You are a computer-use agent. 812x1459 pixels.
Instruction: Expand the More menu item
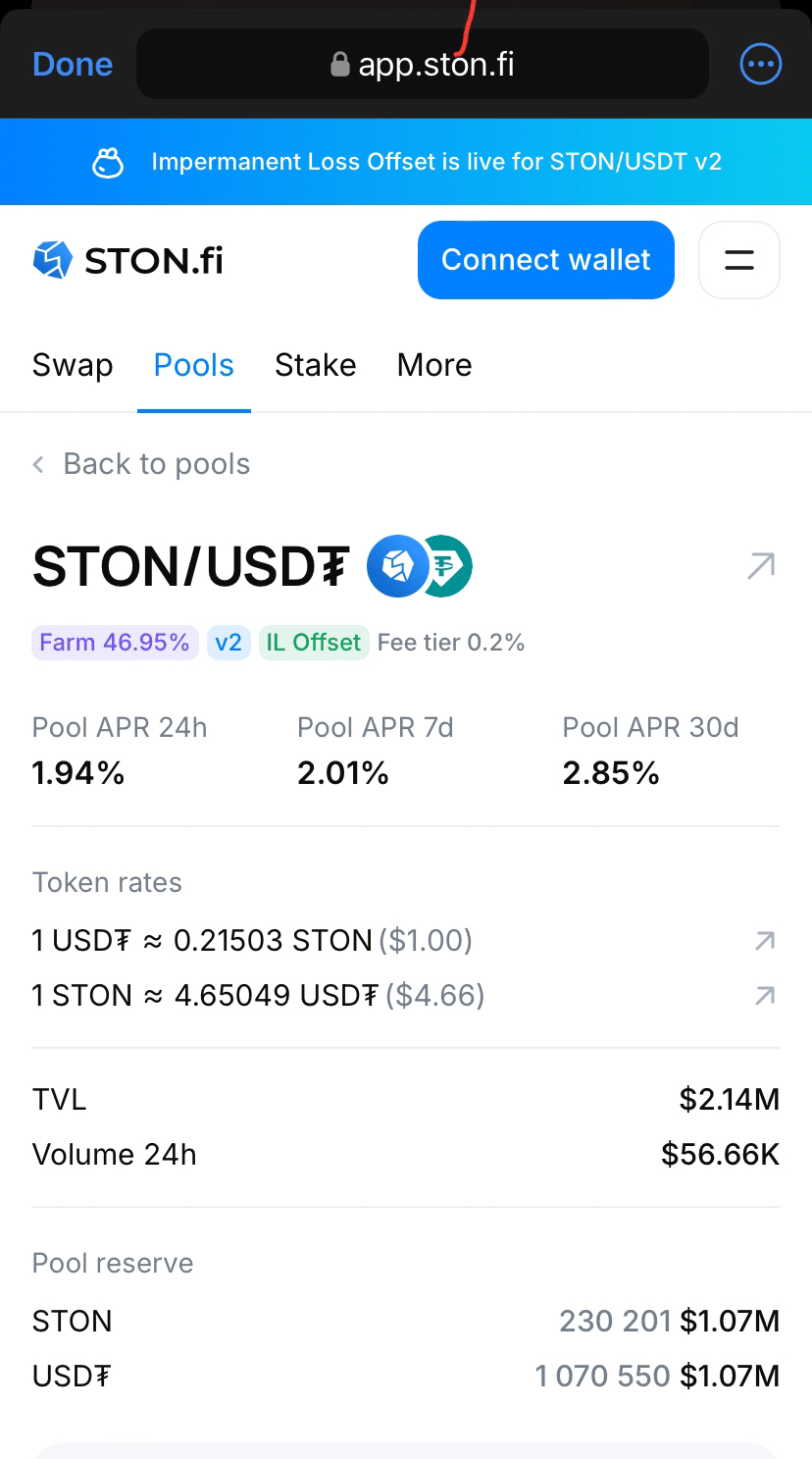[x=434, y=365]
